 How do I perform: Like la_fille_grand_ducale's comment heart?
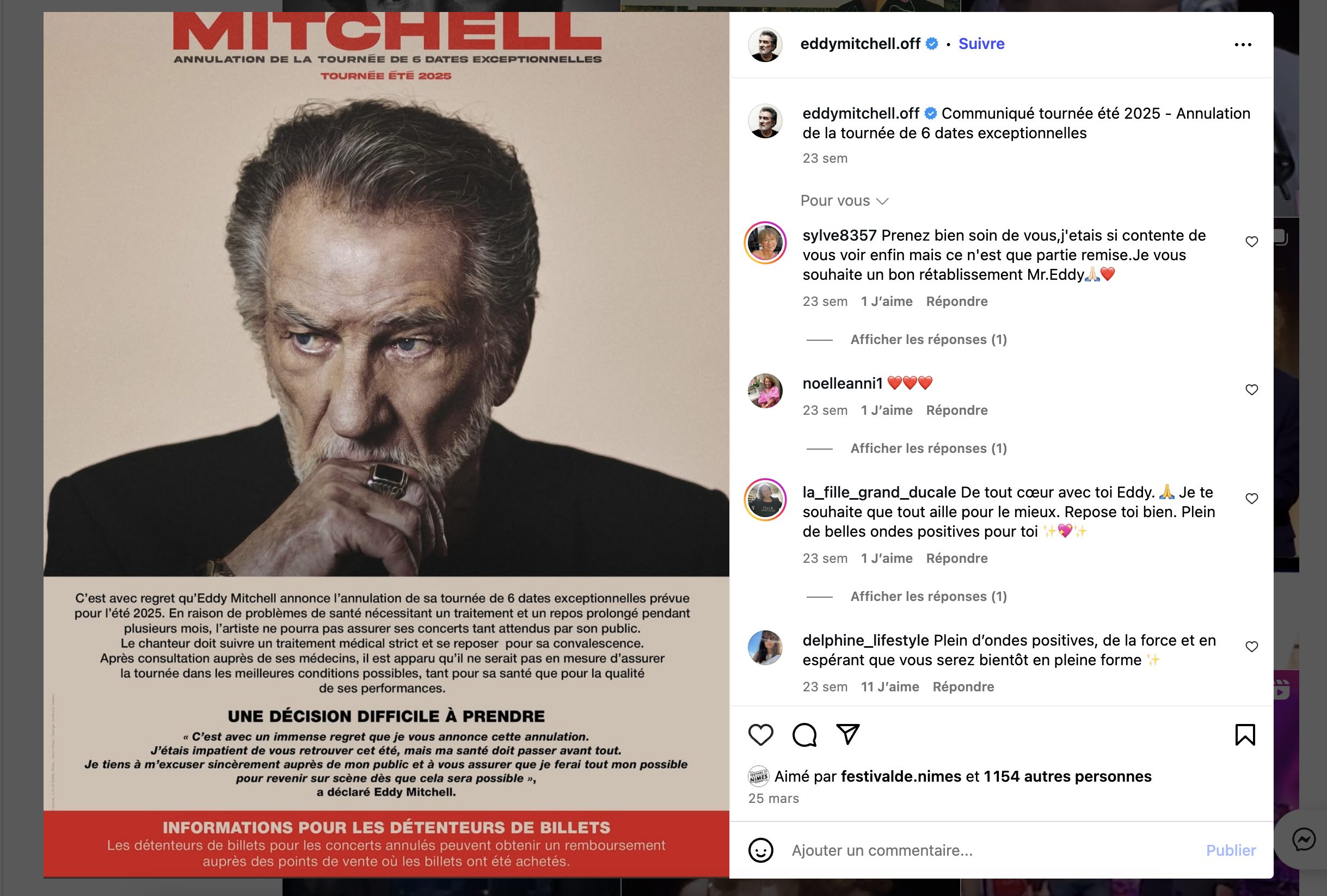[x=1252, y=499]
